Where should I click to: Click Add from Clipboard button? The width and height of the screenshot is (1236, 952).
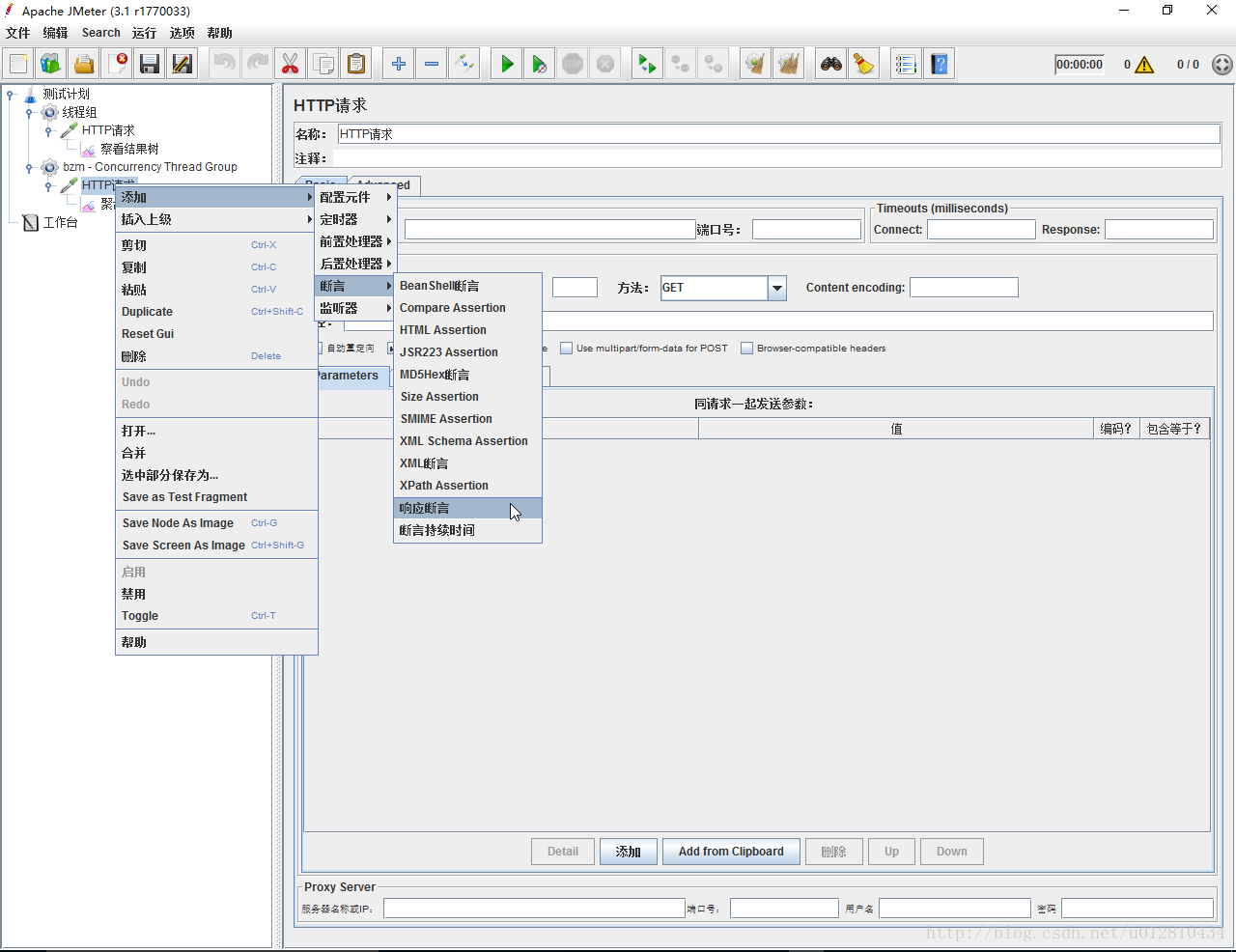tap(731, 852)
